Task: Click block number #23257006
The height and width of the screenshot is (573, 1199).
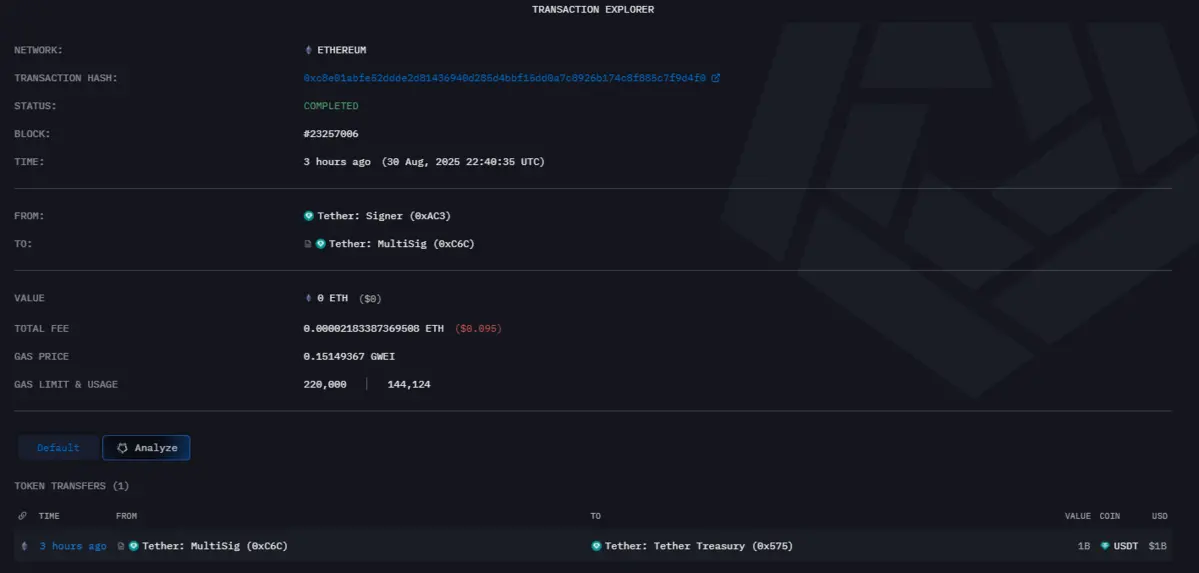Action: (x=331, y=134)
